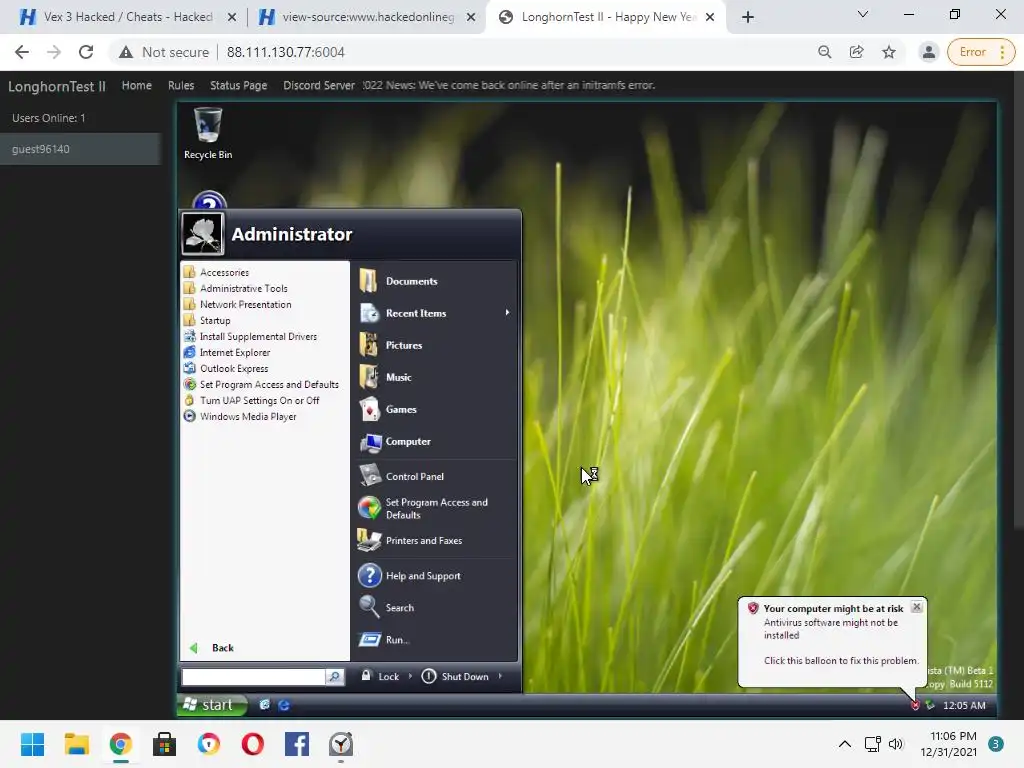Open Printers and Faxes
This screenshot has width=1024, height=768.
click(424, 540)
